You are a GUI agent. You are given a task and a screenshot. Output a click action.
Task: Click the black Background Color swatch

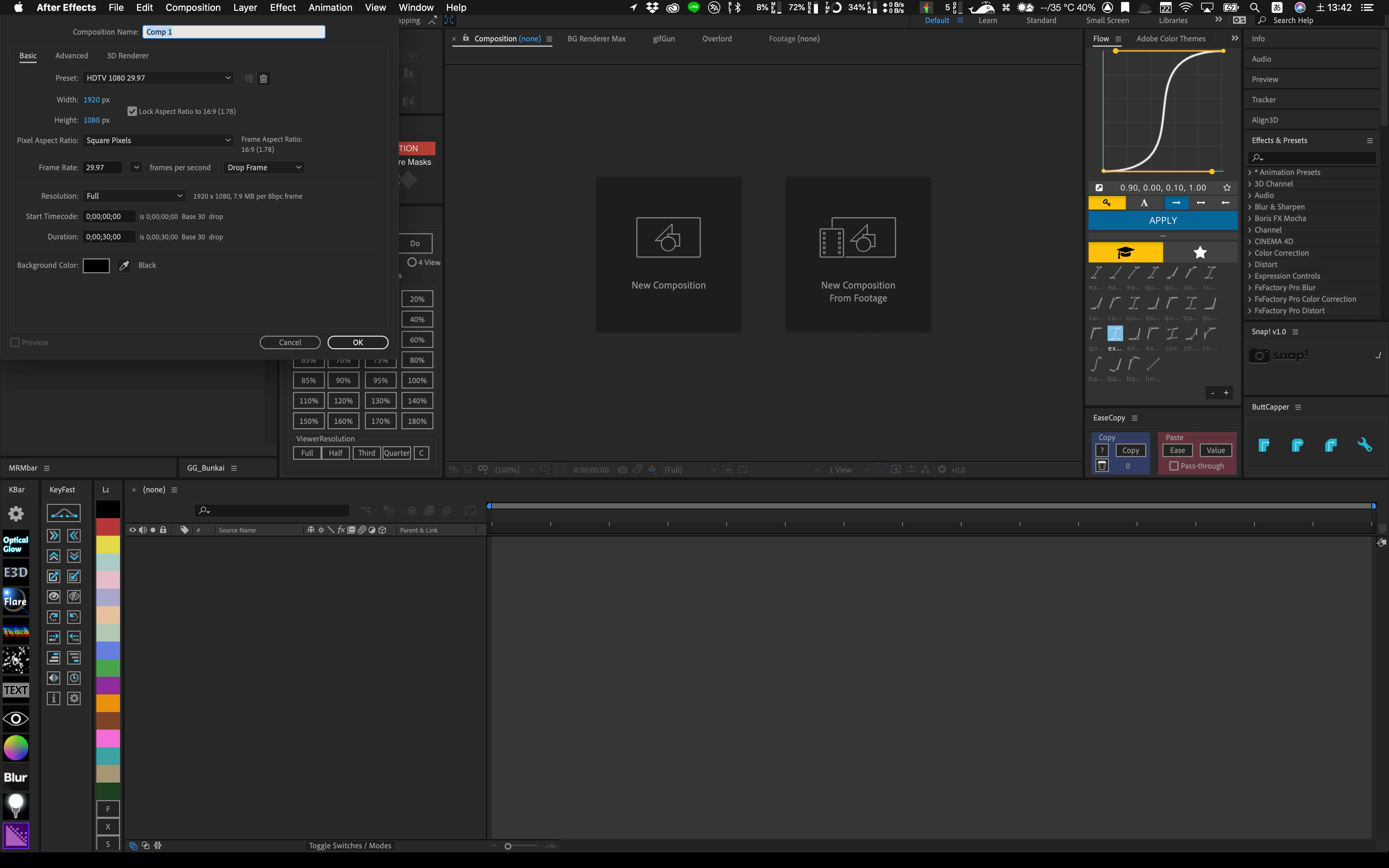tap(96, 265)
